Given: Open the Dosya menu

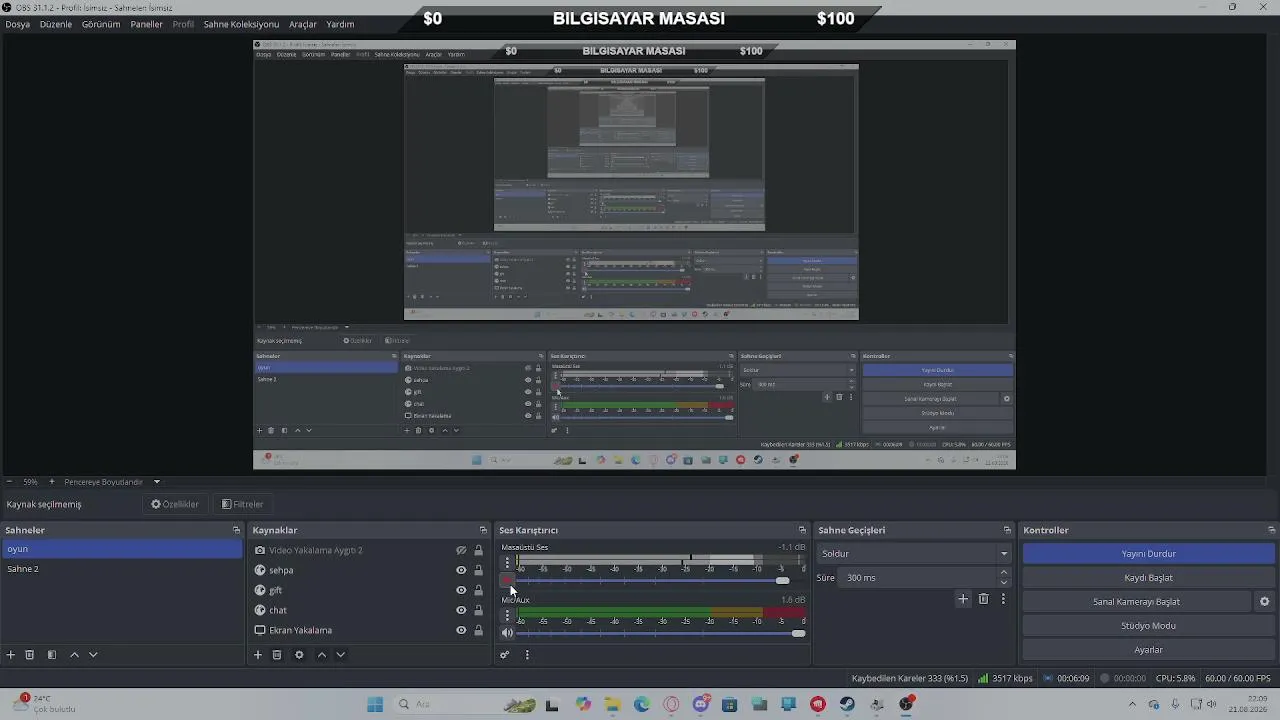Looking at the screenshot, I should (x=17, y=24).
